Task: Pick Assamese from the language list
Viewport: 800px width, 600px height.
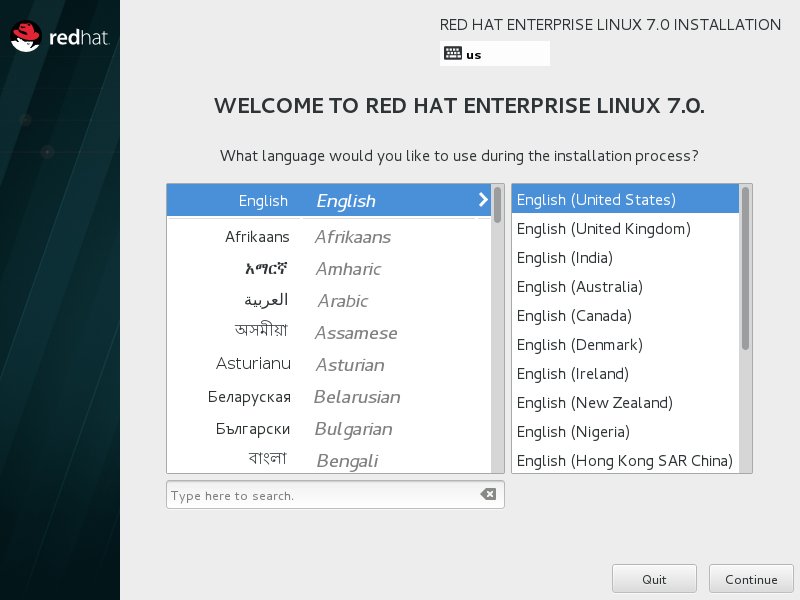Action: (x=329, y=333)
